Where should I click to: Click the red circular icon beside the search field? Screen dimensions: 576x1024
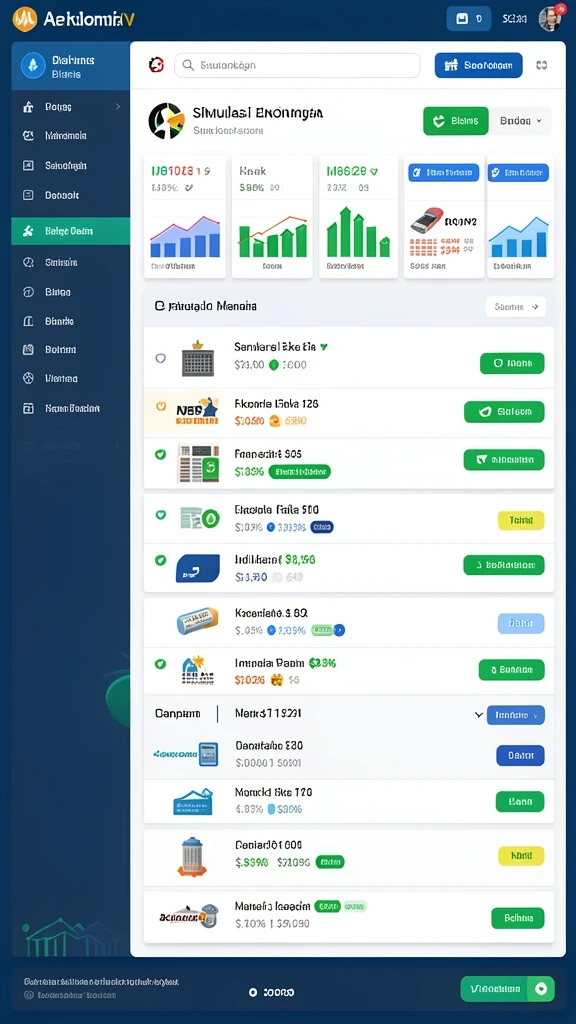[156, 65]
